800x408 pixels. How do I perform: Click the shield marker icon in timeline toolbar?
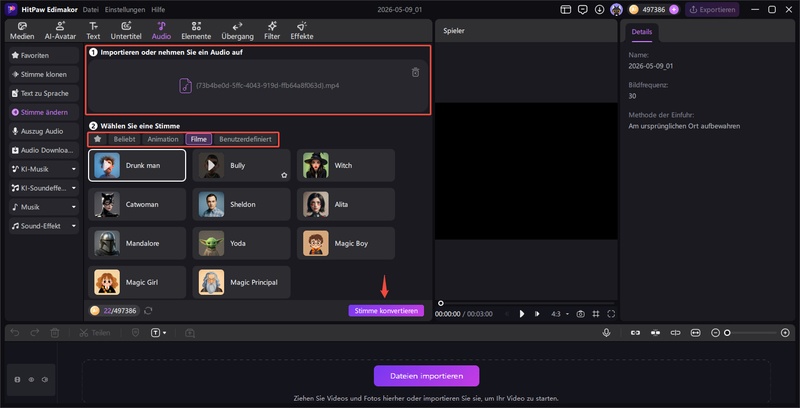135,333
